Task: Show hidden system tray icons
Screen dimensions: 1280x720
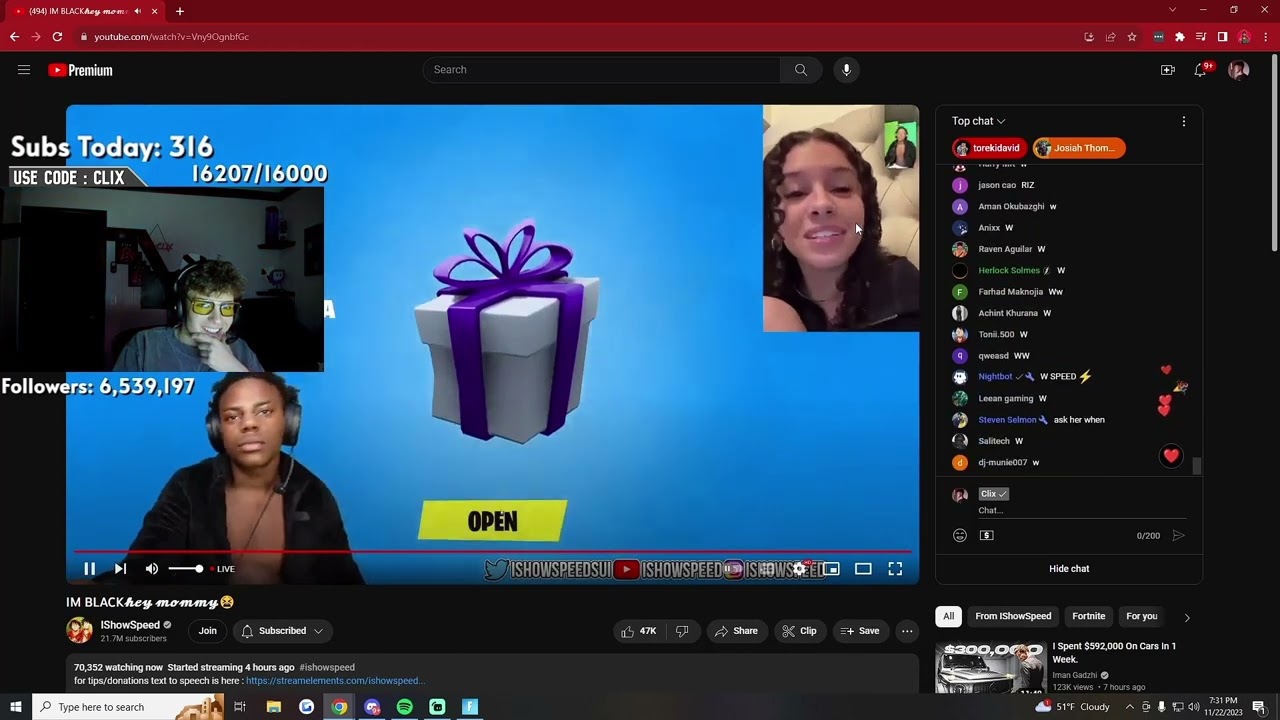Action: (1130, 707)
